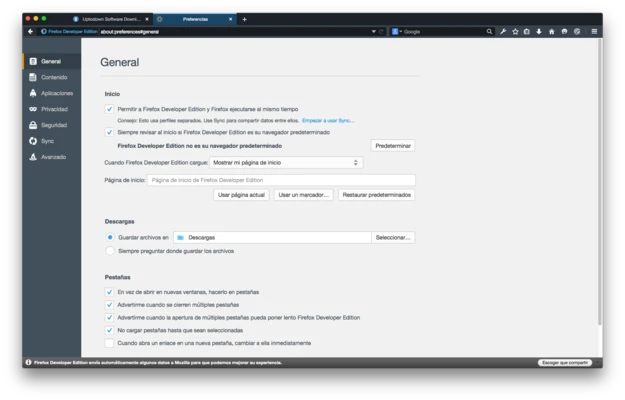625x400 pixels.
Task: Close the Preferencias tab
Action: click(x=230, y=19)
